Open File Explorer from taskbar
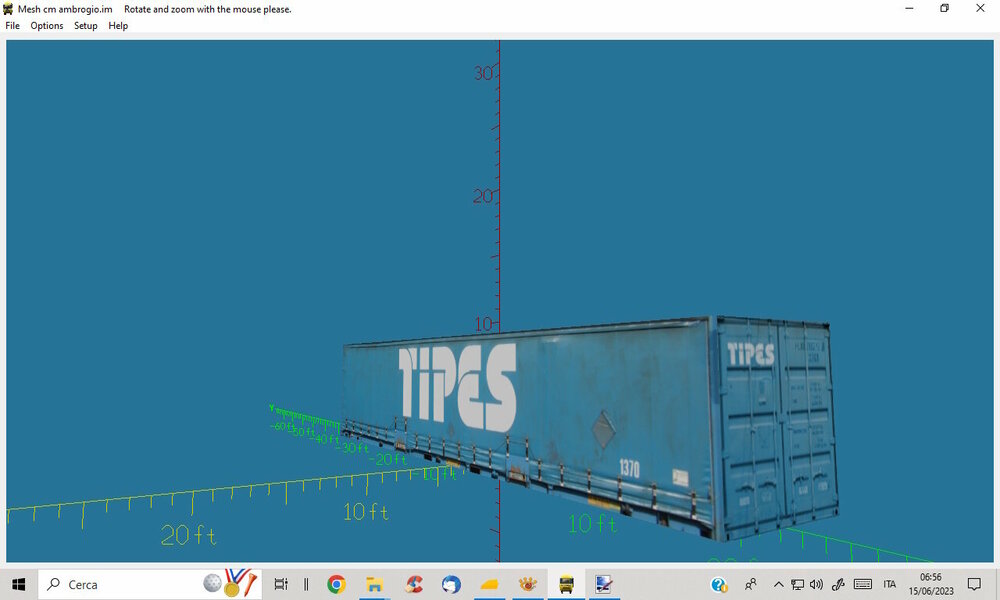Image resolution: width=1000 pixels, height=600 pixels. click(x=374, y=584)
